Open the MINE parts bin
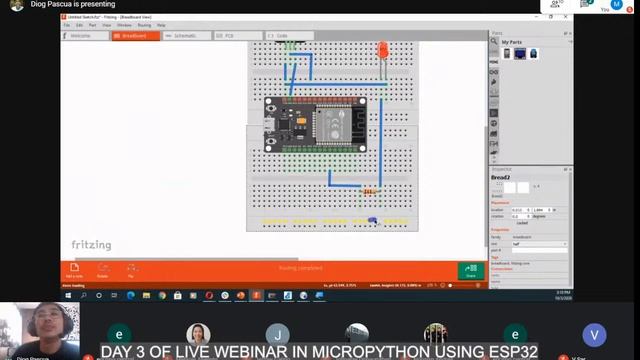Screen dimensions: 640x360 coord(494,62)
